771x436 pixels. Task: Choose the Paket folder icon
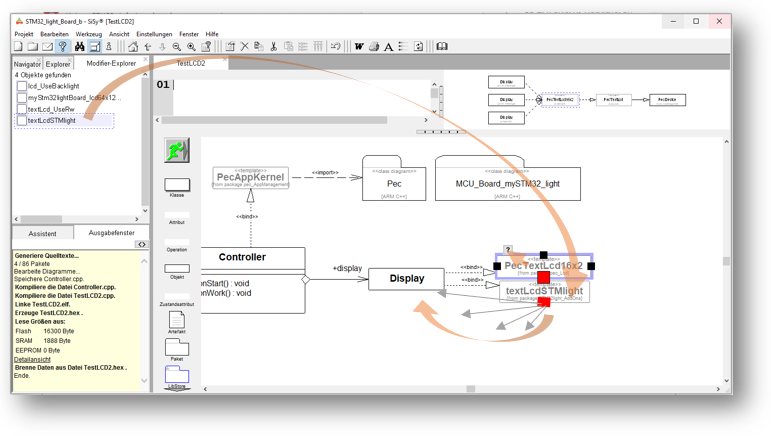177,348
